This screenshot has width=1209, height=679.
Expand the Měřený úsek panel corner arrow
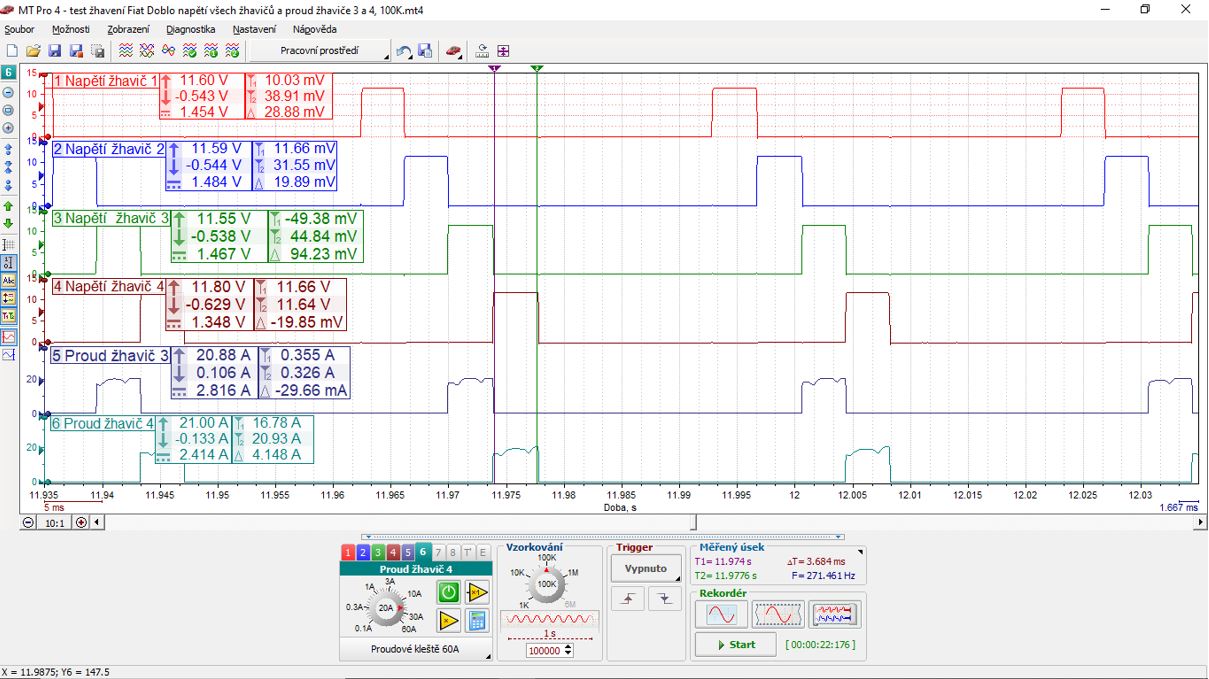(x=859, y=551)
